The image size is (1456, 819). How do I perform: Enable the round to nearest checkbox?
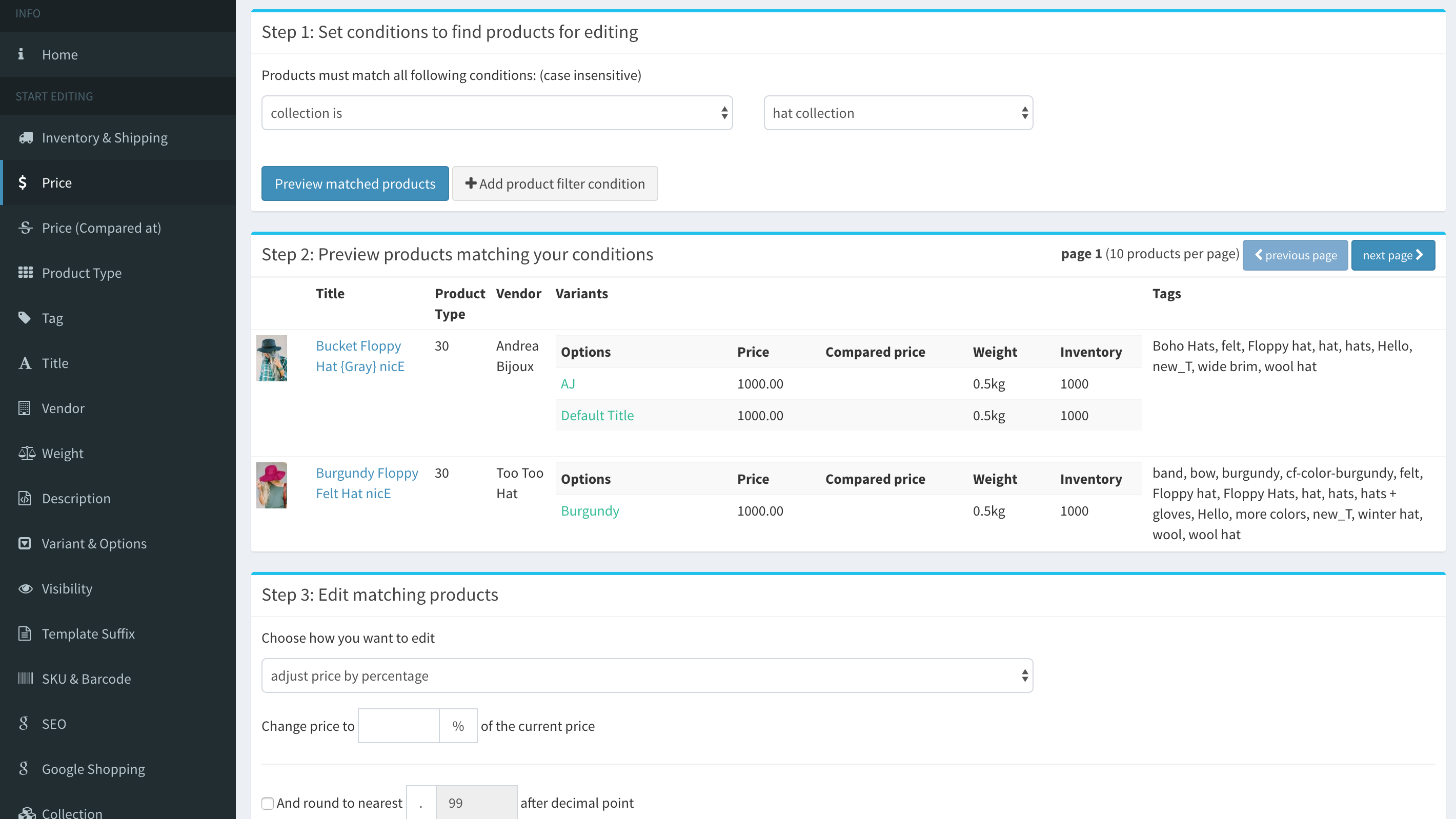268,803
